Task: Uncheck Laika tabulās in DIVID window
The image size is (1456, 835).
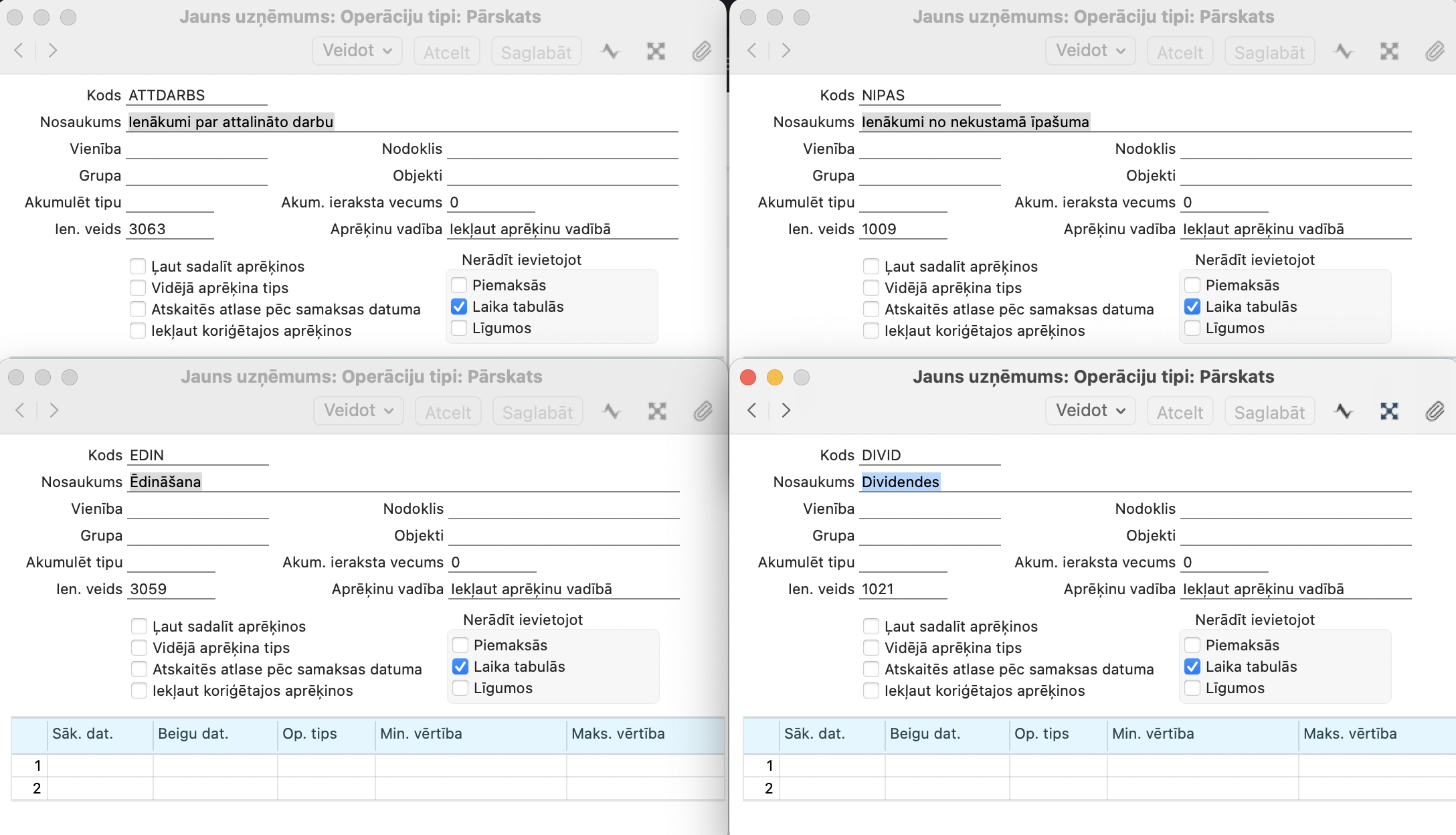Action: [1192, 666]
